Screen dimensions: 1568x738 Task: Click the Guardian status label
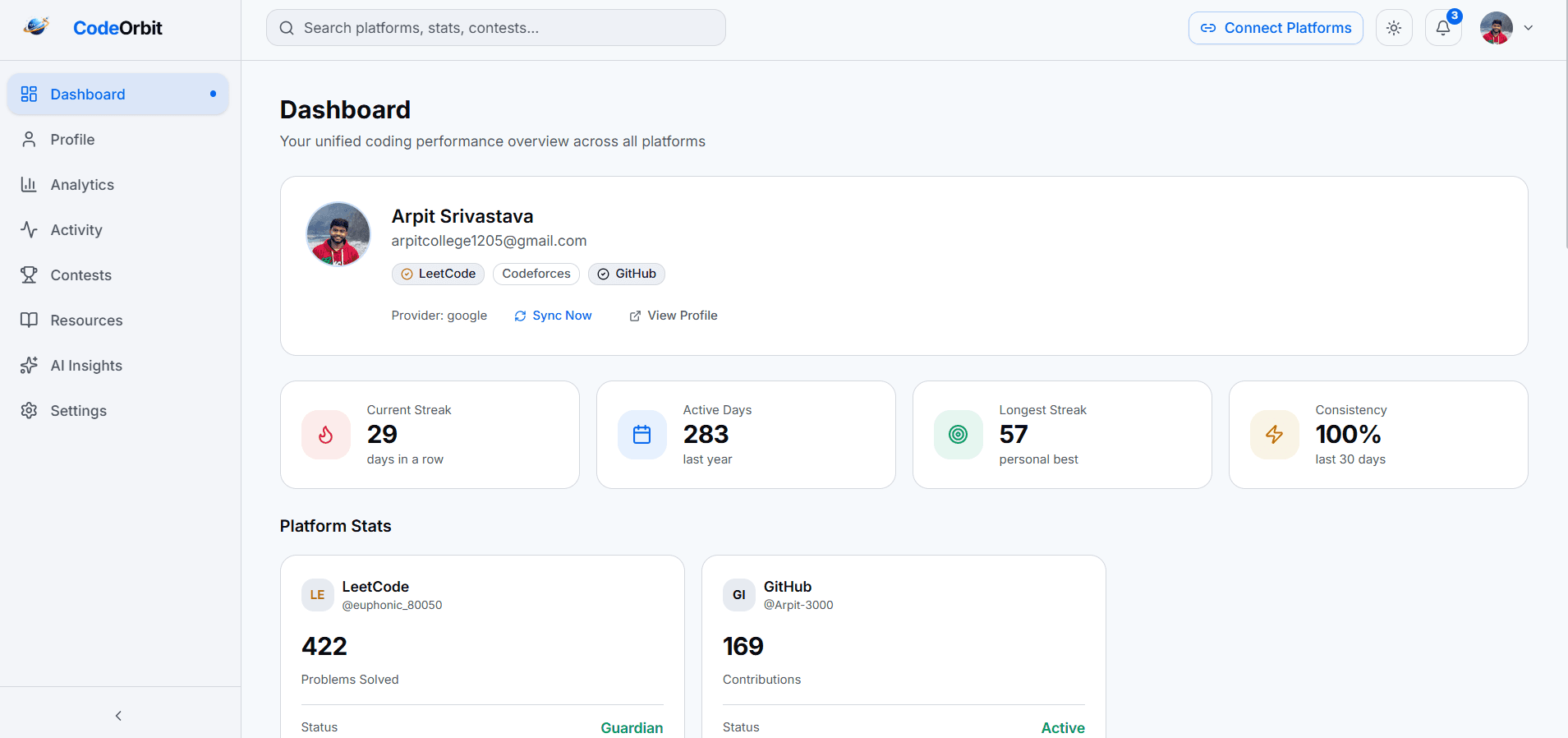(x=632, y=728)
